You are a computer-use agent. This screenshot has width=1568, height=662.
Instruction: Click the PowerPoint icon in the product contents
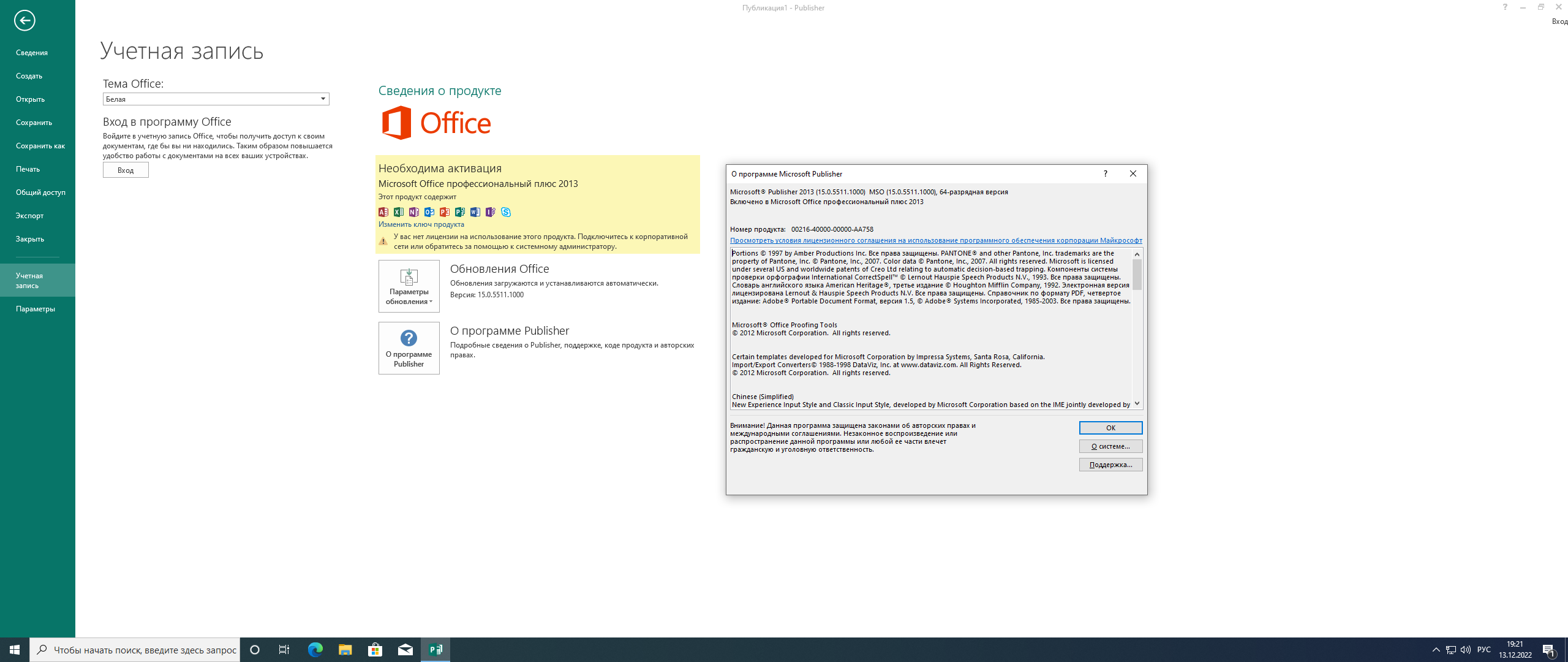tap(445, 212)
